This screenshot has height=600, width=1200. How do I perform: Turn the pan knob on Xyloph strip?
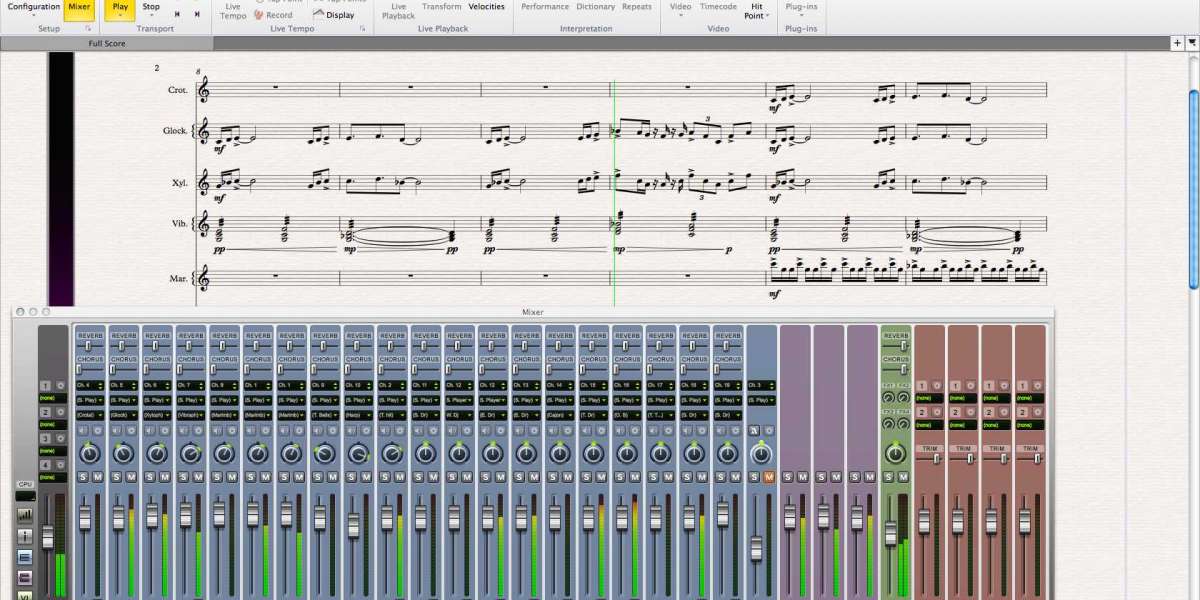tap(157, 453)
